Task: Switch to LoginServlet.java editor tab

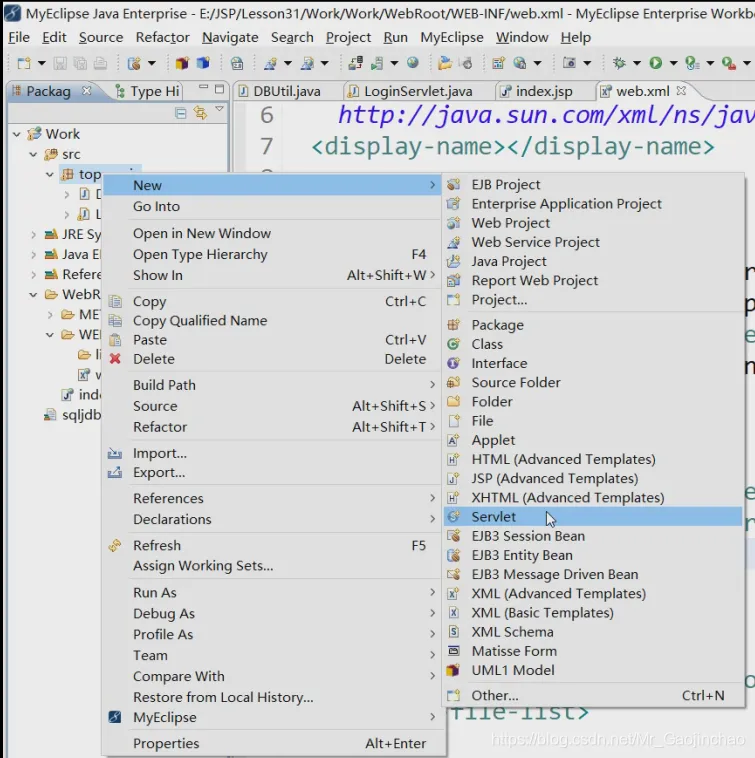Action: point(411,91)
